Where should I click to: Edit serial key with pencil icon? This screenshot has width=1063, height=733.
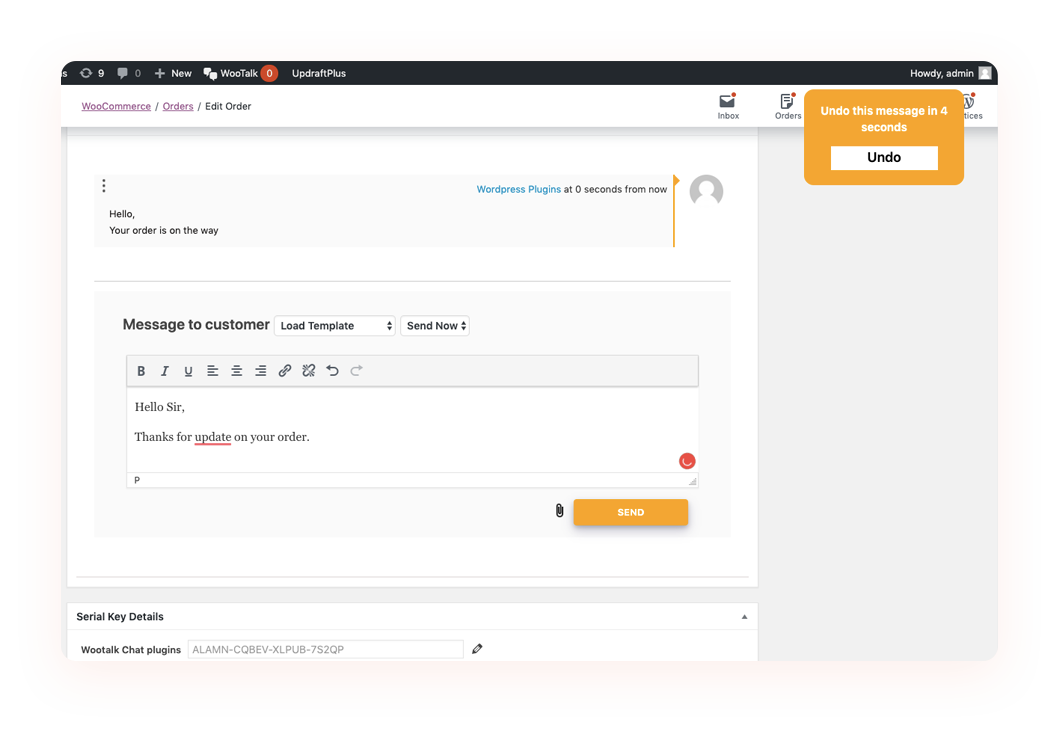point(477,649)
